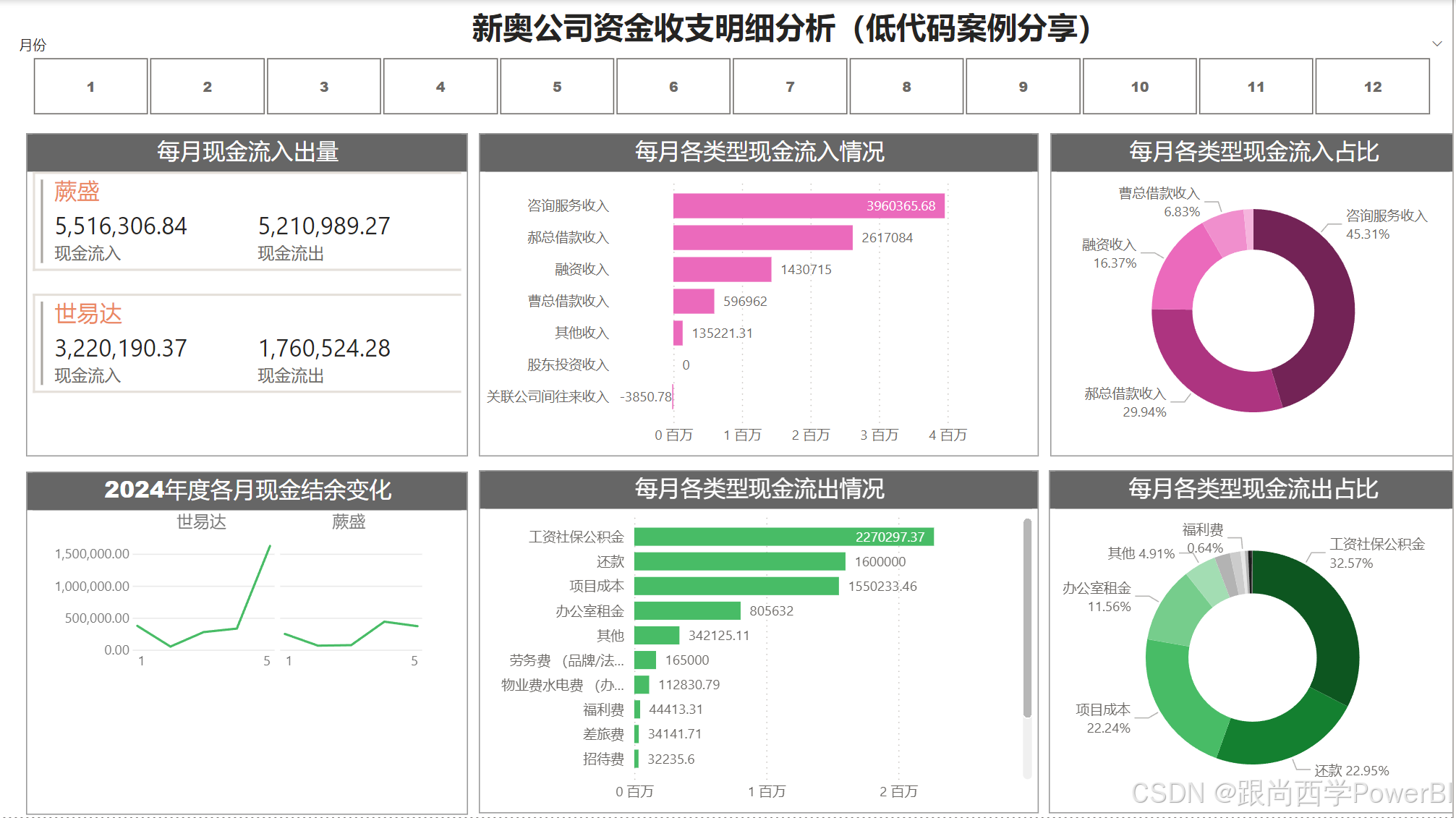This screenshot has width=1456, height=818.
Task: Select month 5 in slicer
Action: (557, 87)
